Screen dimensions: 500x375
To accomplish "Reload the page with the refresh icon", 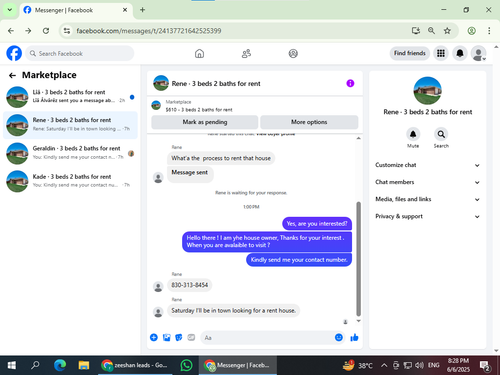I will pyautogui.click(x=46, y=31).
